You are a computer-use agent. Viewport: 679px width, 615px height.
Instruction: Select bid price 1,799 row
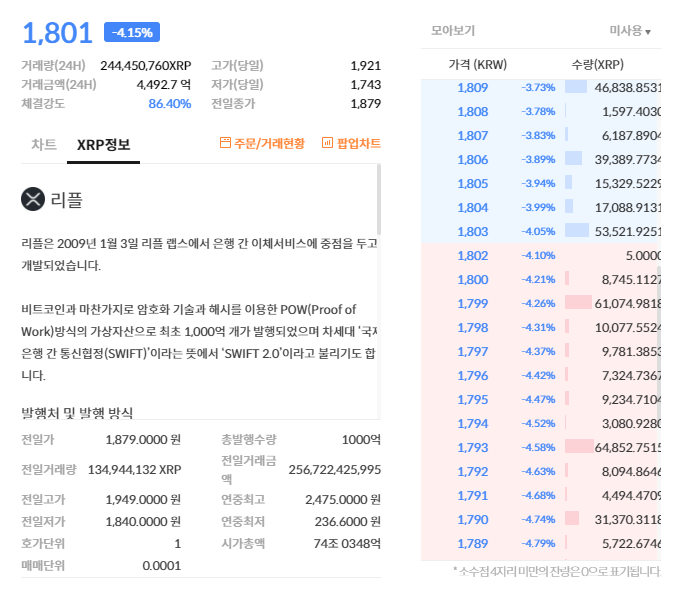pos(541,304)
